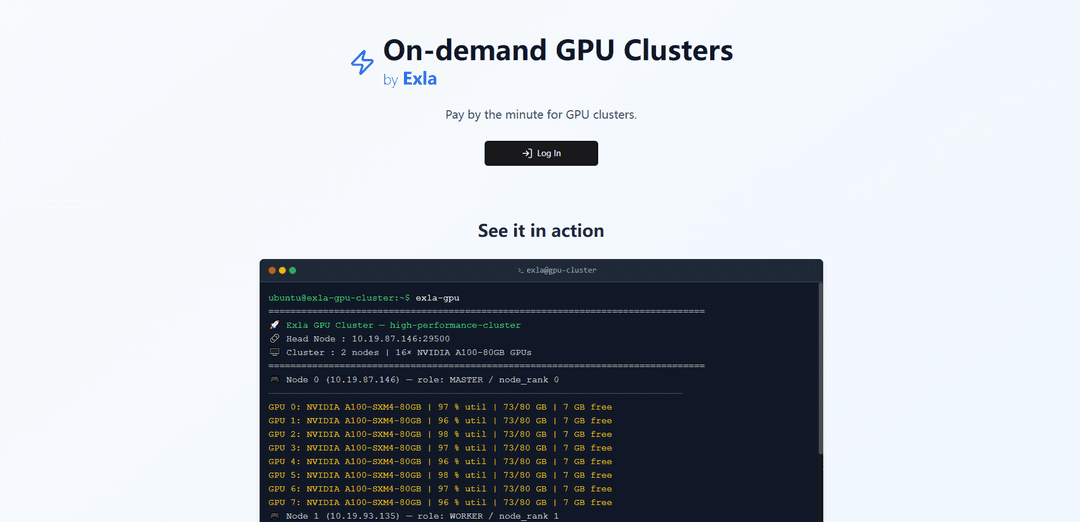Click the 'GPU 6' status row
Image resolution: width=1080 pixels, height=522 pixels.
[x=440, y=489]
